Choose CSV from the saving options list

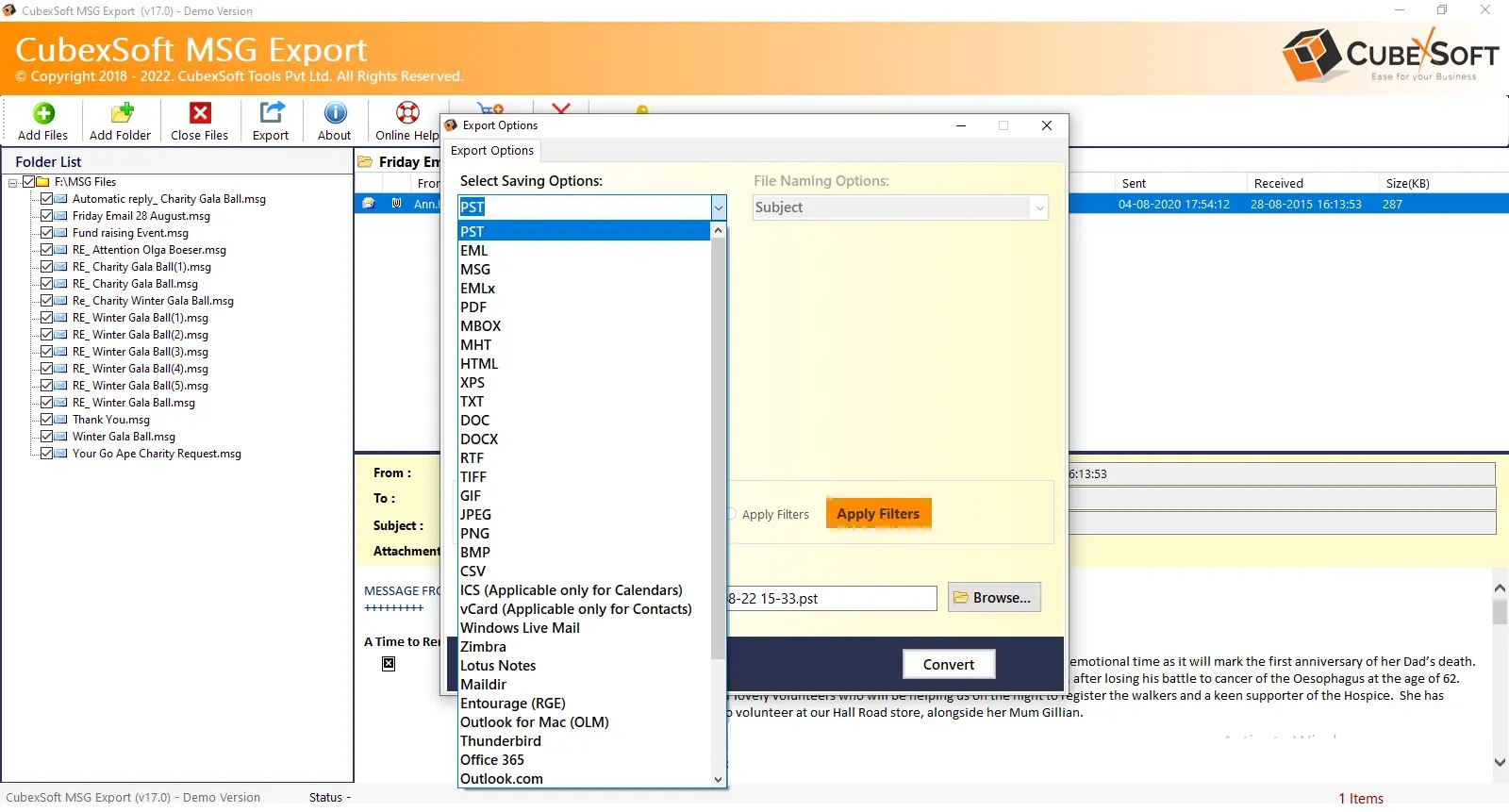584,572
